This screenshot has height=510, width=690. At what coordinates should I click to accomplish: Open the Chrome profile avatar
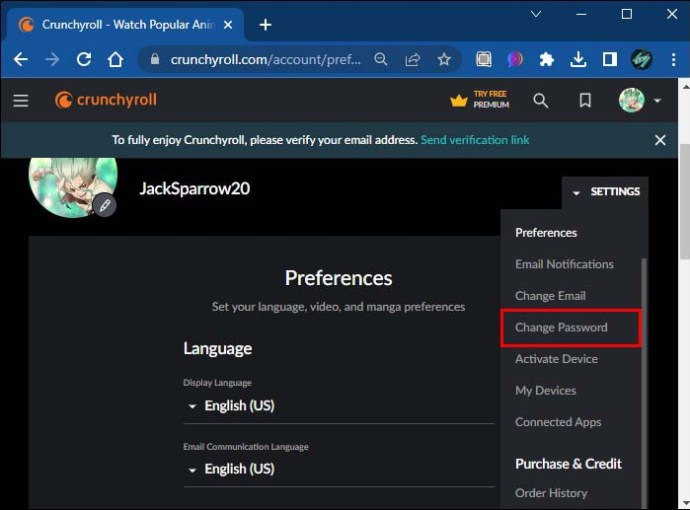[x=642, y=59]
